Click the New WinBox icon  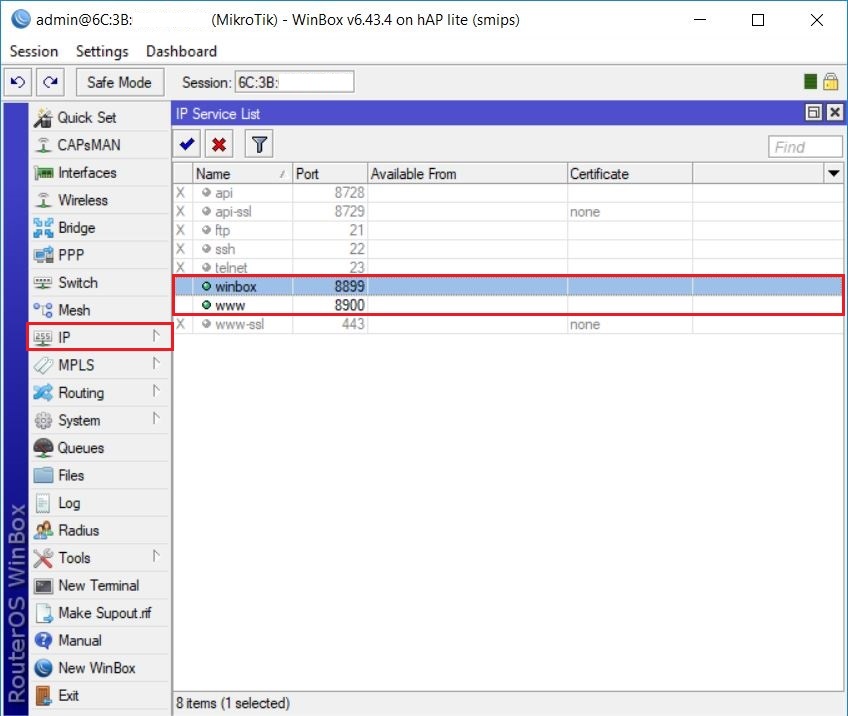(43, 668)
